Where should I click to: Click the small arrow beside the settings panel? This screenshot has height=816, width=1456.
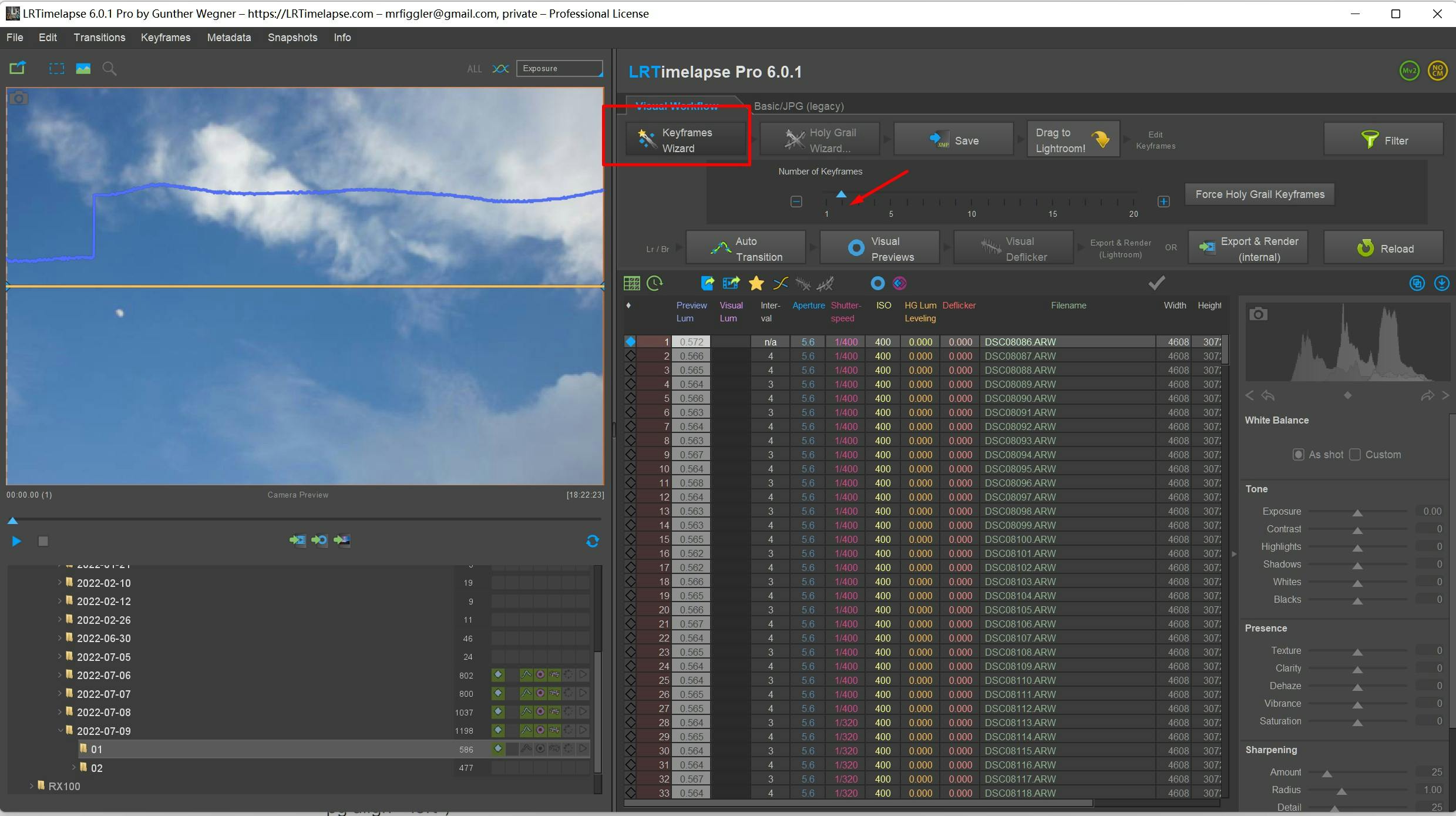coord(1234,554)
